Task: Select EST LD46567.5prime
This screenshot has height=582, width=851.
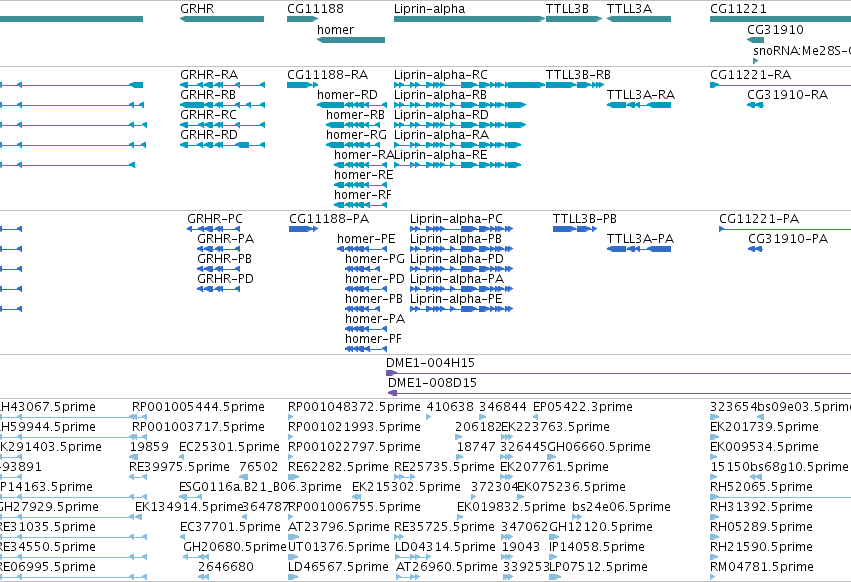Action: pos(293,577)
